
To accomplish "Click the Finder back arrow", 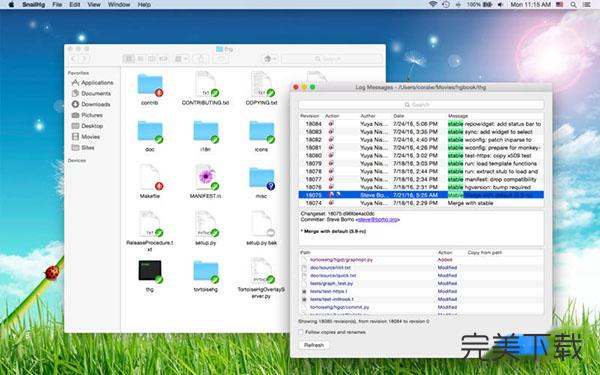I will [x=73, y=59].
